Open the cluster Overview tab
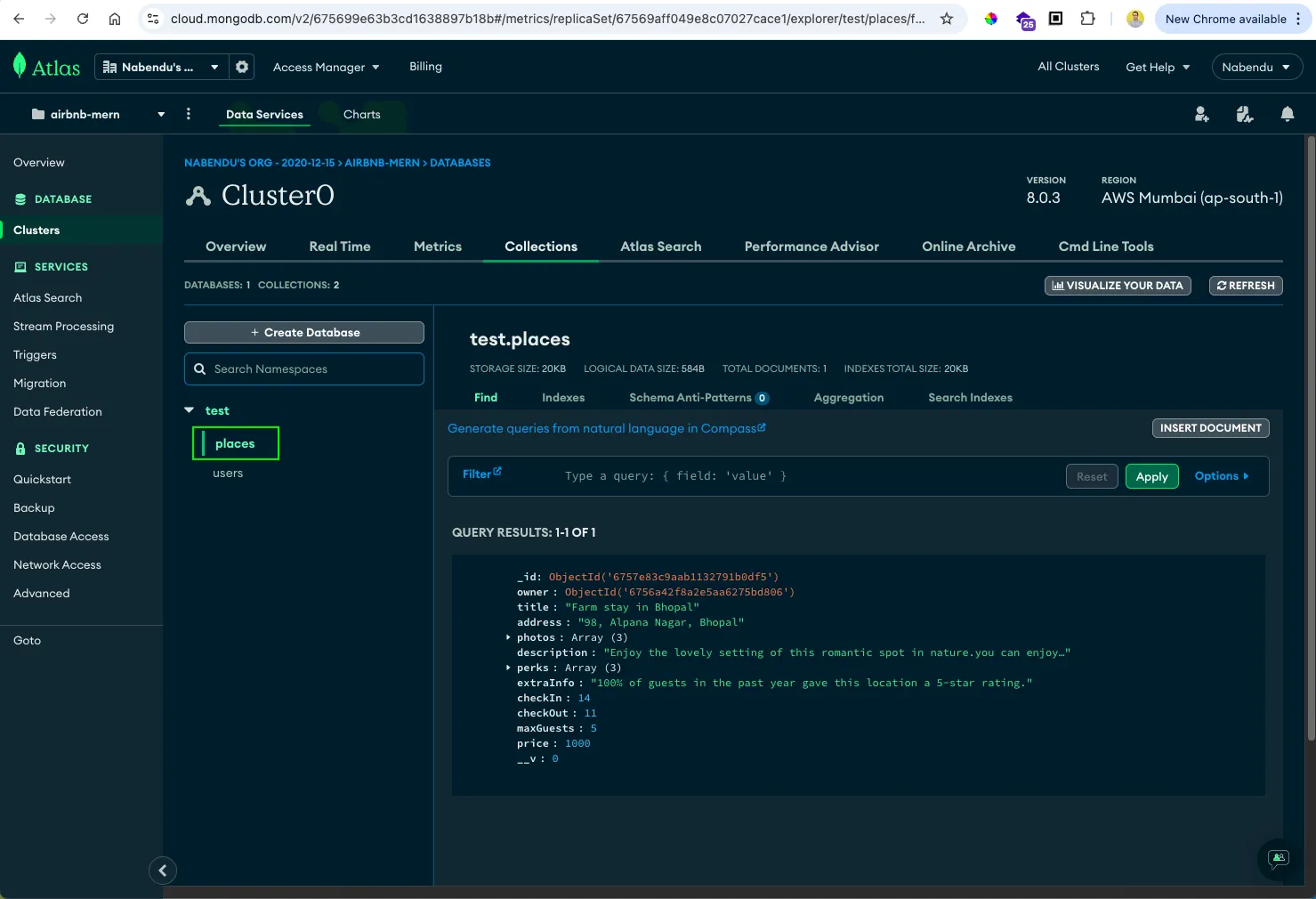The image size is (1316, 899). click(236, 247)
